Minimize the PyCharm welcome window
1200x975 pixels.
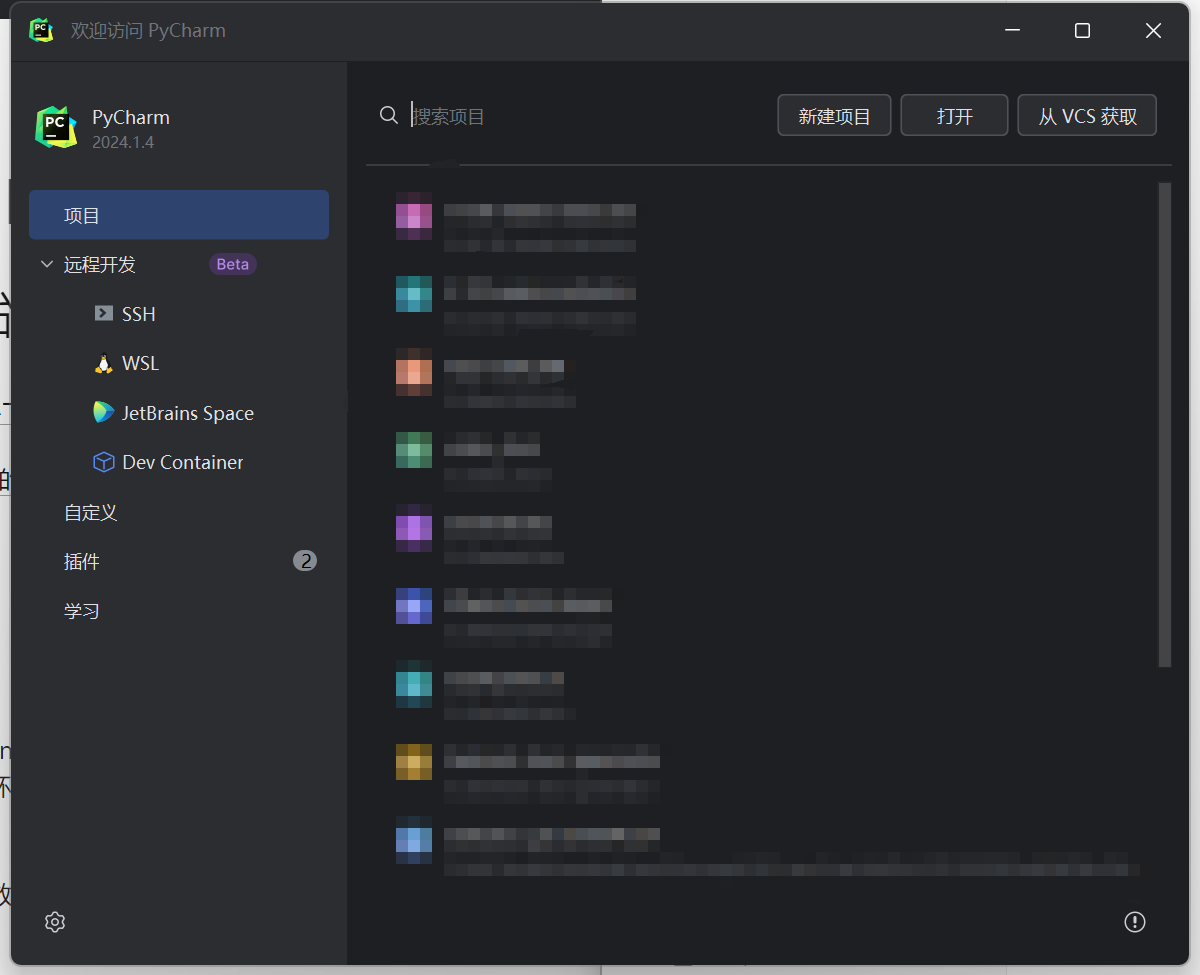tap(1012, 31)
